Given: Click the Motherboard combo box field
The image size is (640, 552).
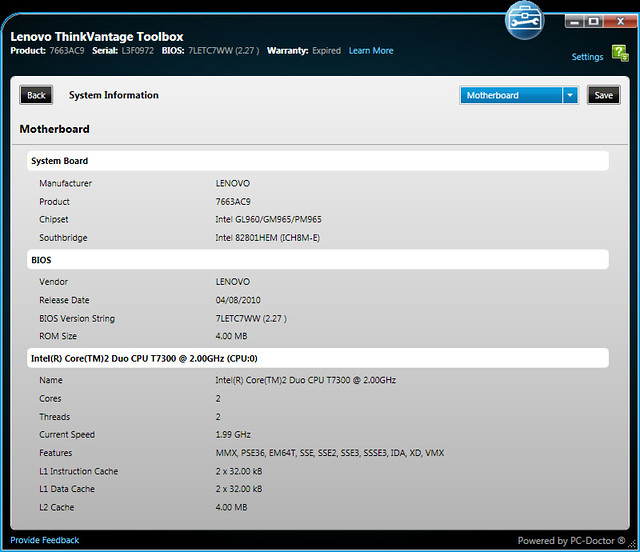Looking at the screenshot, I should click(511, 95).
